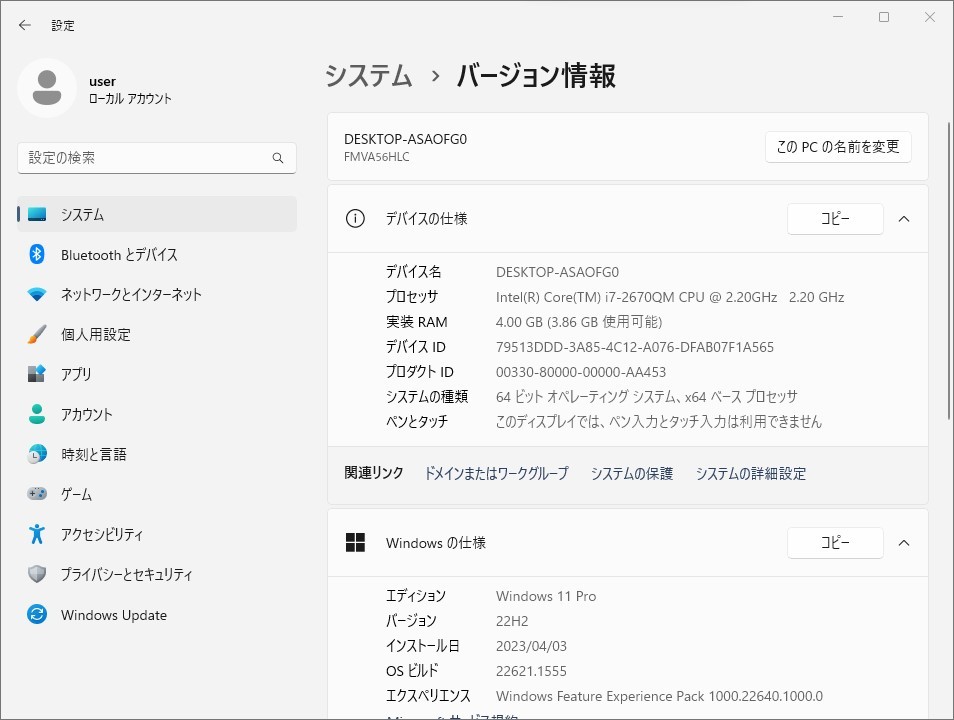The image size is (954, 720).
Task: Copy the Windows specifications
Action: (x=835, y=542)
